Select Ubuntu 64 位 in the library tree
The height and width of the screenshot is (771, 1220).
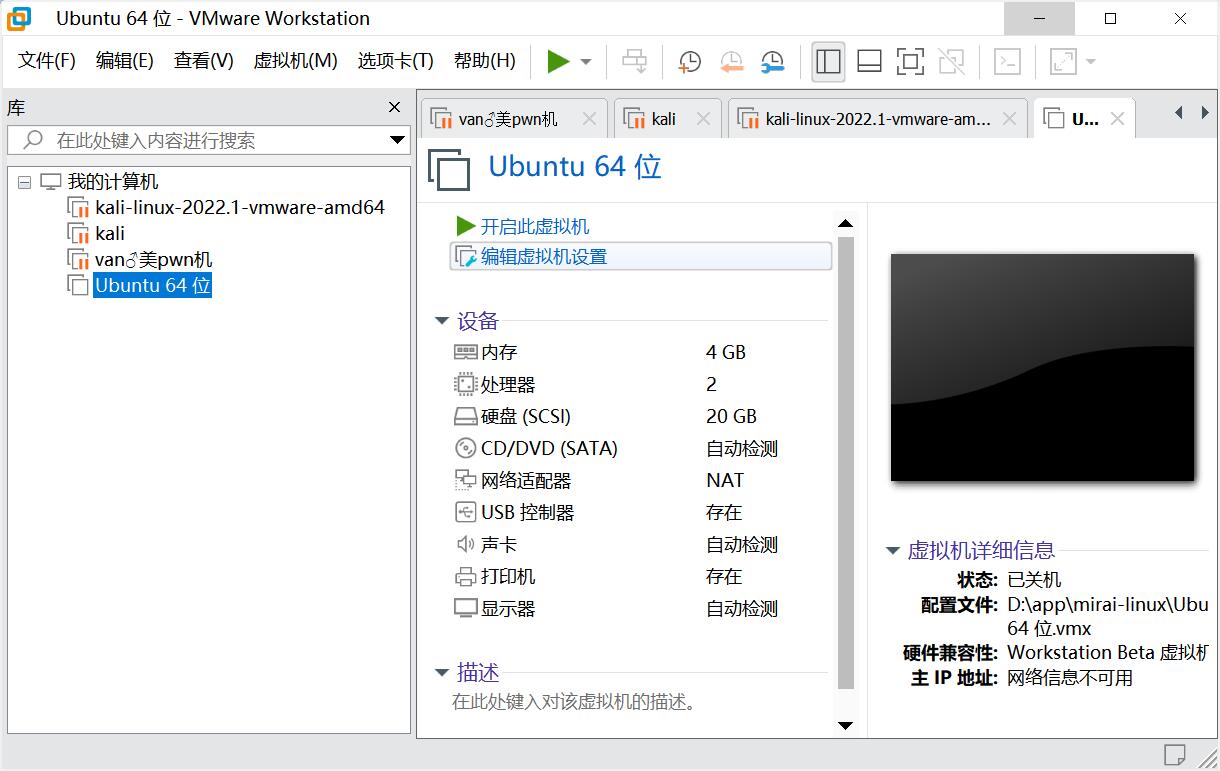coord(152,286)
